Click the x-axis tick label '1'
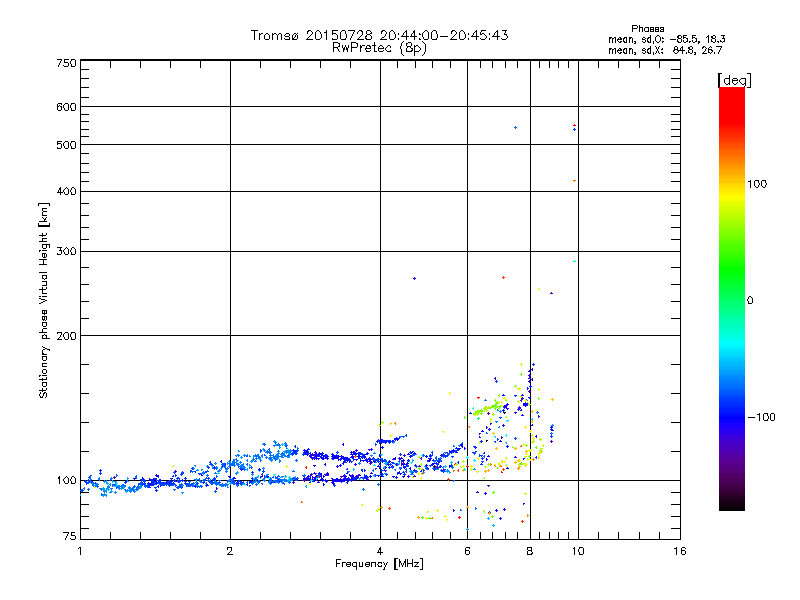 [x=80, y=551]
